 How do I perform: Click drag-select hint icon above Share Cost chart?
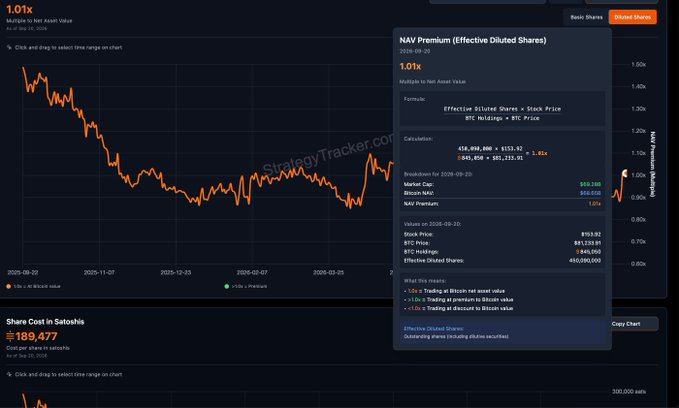coord(9,374)
